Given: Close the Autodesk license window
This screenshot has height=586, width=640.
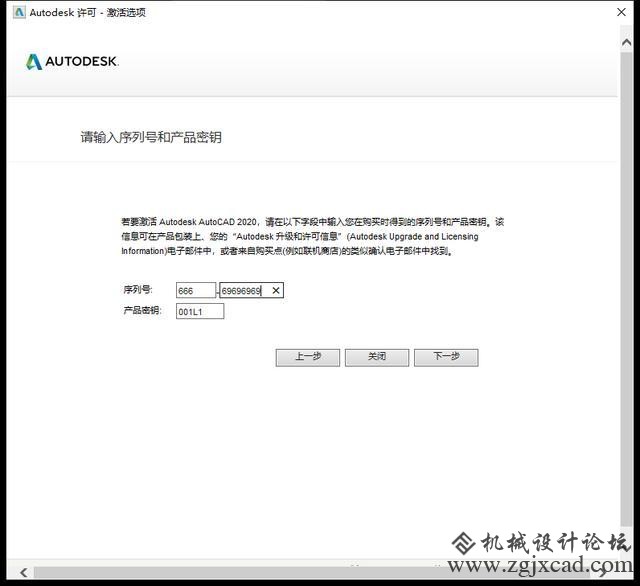Looking at the screenshot, I should point(619,11).
